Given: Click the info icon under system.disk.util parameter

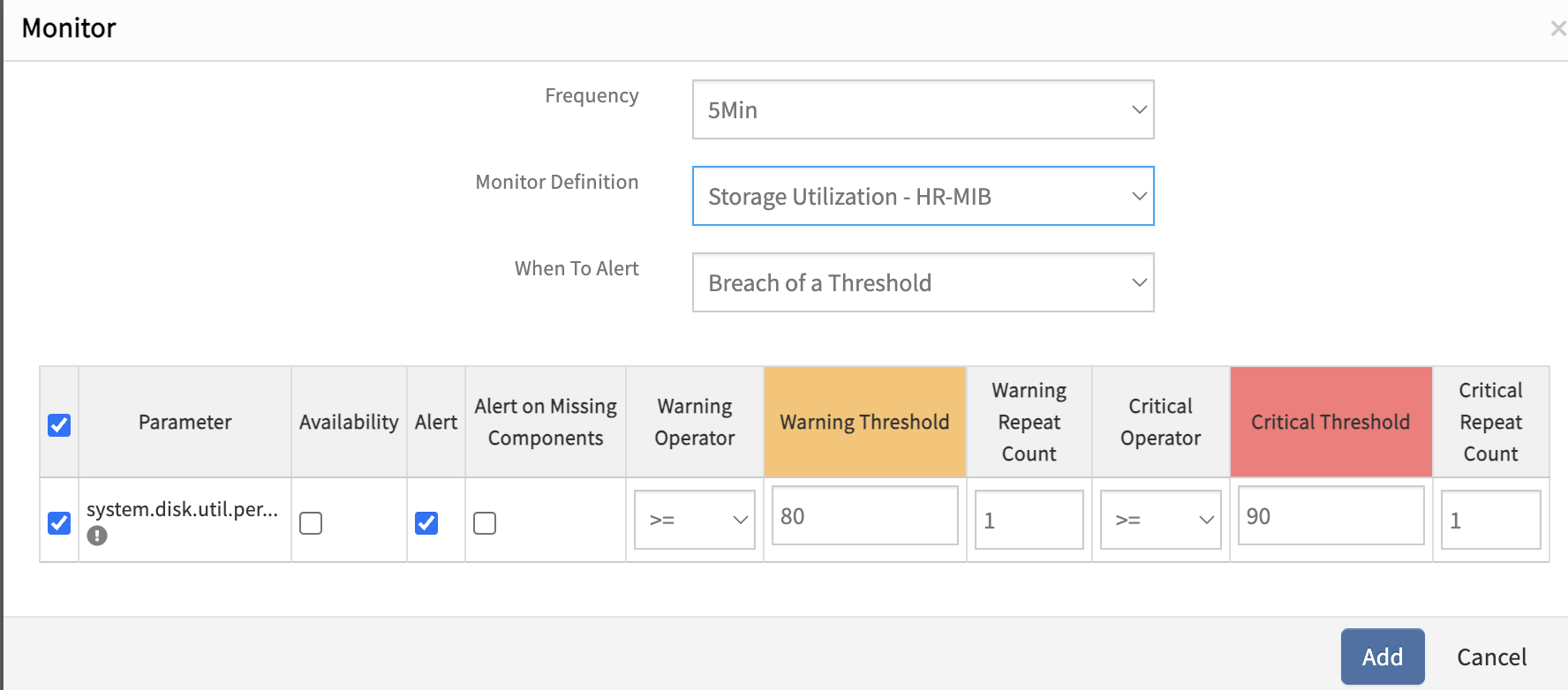Looking at the screenshot, I should tap(97, 536).
